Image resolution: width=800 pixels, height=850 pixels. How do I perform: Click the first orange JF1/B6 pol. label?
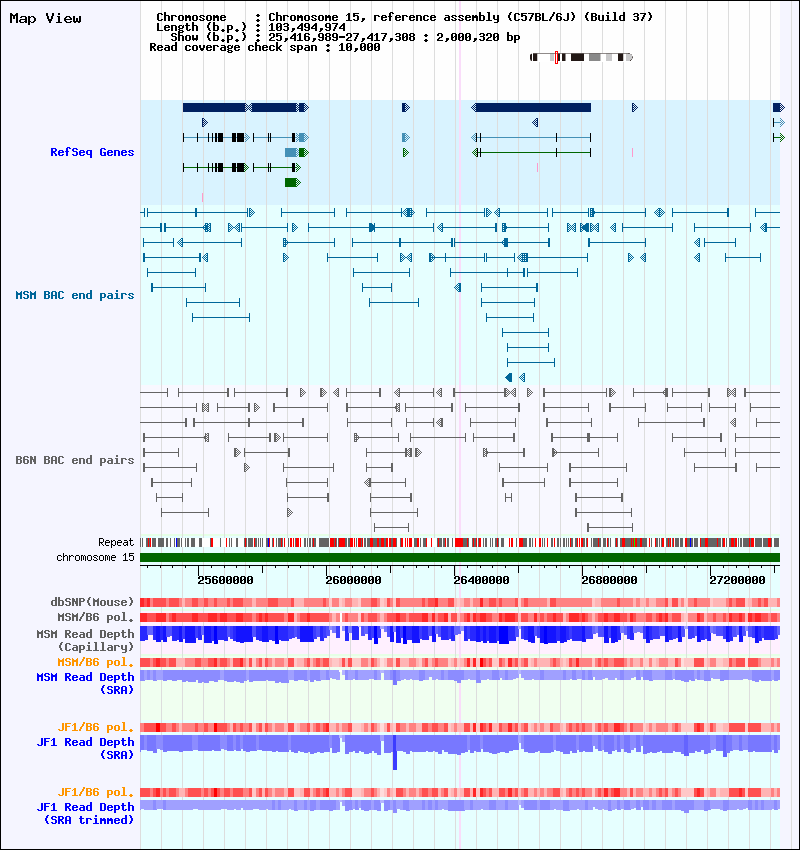(95, 727)
